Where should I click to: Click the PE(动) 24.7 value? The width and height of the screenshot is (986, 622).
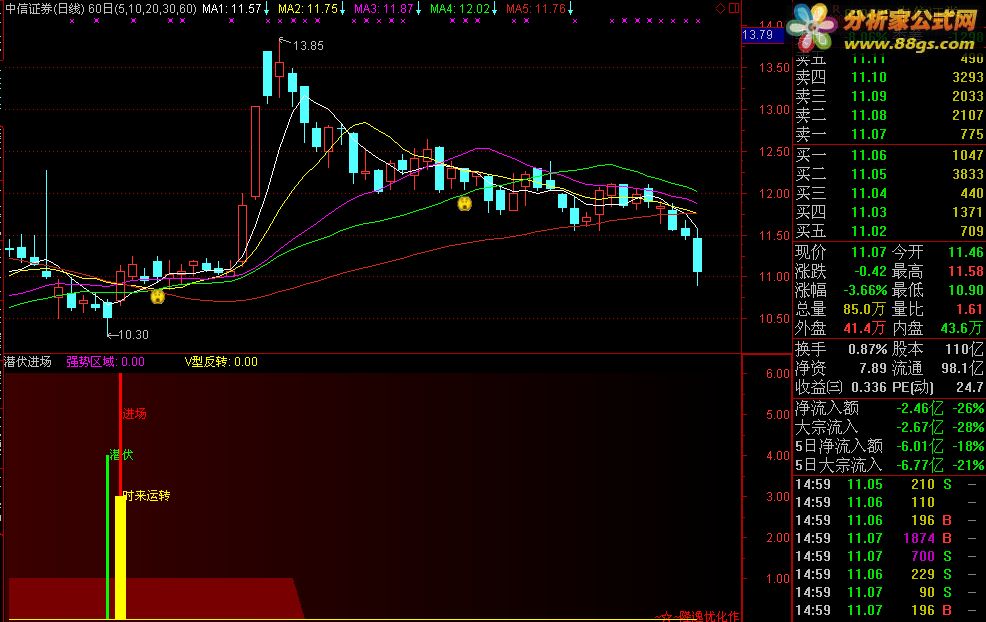click(969, 387)
